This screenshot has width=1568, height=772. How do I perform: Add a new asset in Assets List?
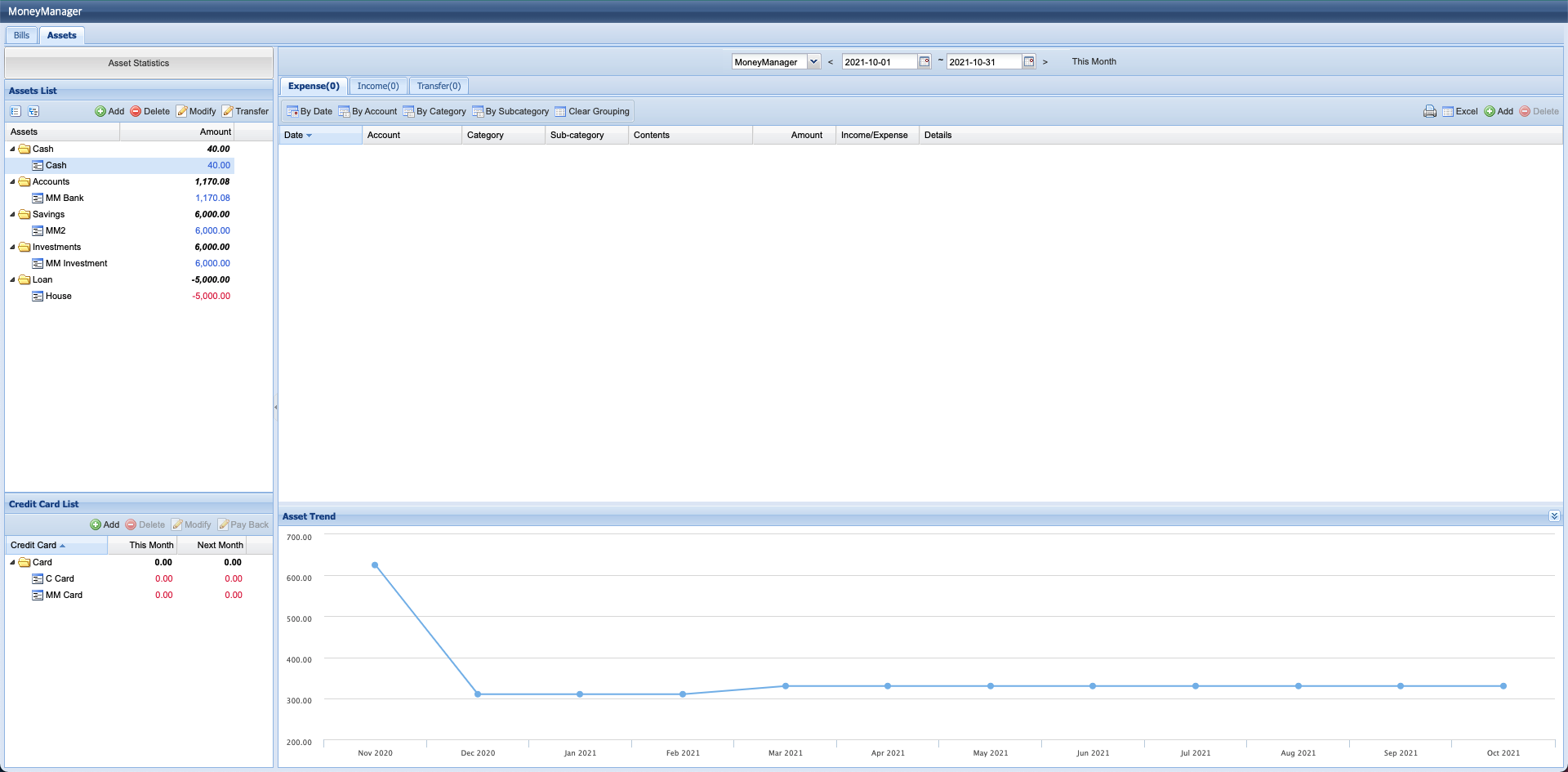[109, 111]
